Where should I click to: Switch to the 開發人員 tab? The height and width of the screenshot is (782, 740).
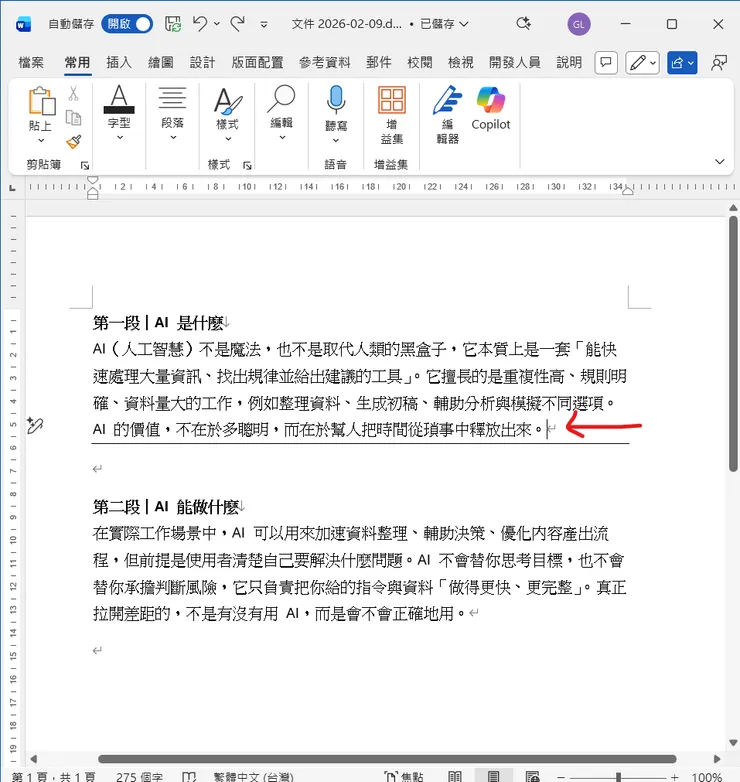click(515, 62)
